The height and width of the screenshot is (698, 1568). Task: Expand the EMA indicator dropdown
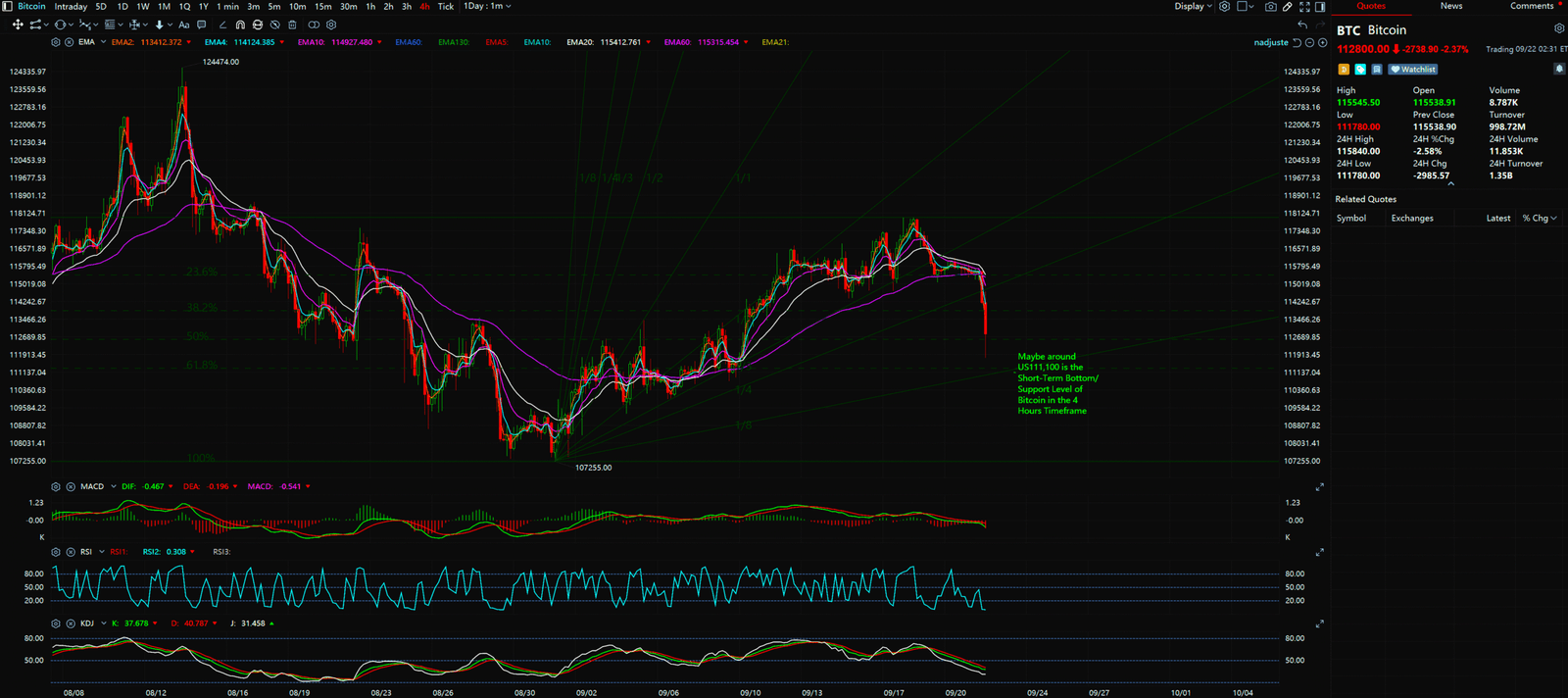click(x=103, y=42)
